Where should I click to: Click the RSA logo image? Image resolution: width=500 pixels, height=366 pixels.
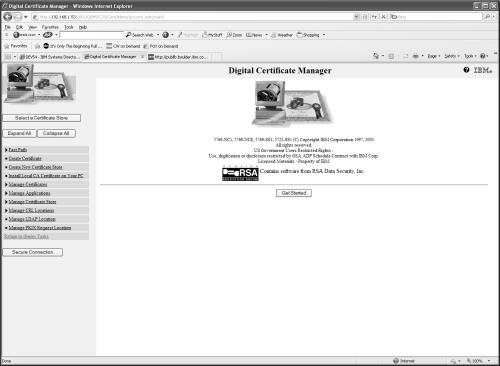[x=240, y=173]
